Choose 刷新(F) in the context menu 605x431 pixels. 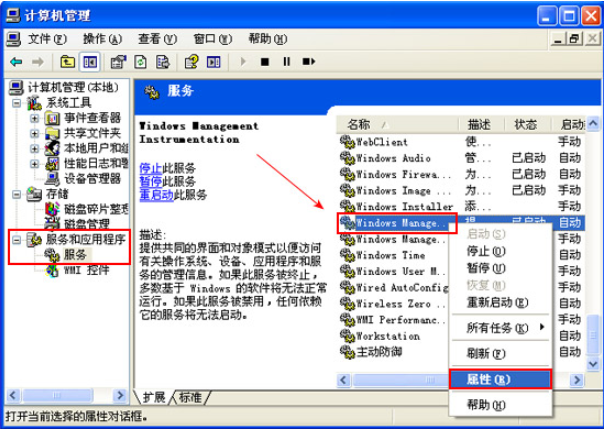pyautogui.click(x=500, y=353)
